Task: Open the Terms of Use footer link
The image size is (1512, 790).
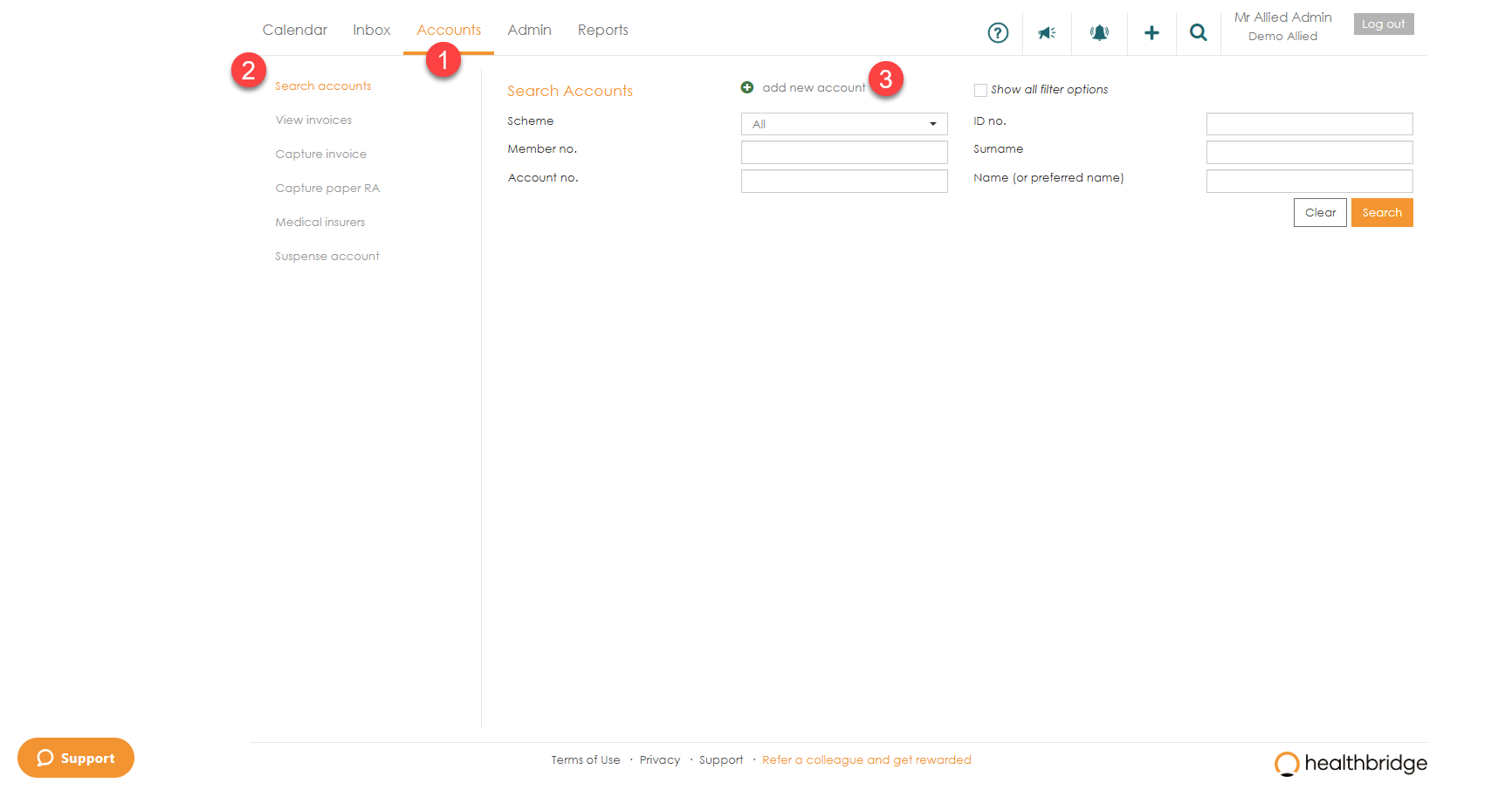Action: point(586,759)
